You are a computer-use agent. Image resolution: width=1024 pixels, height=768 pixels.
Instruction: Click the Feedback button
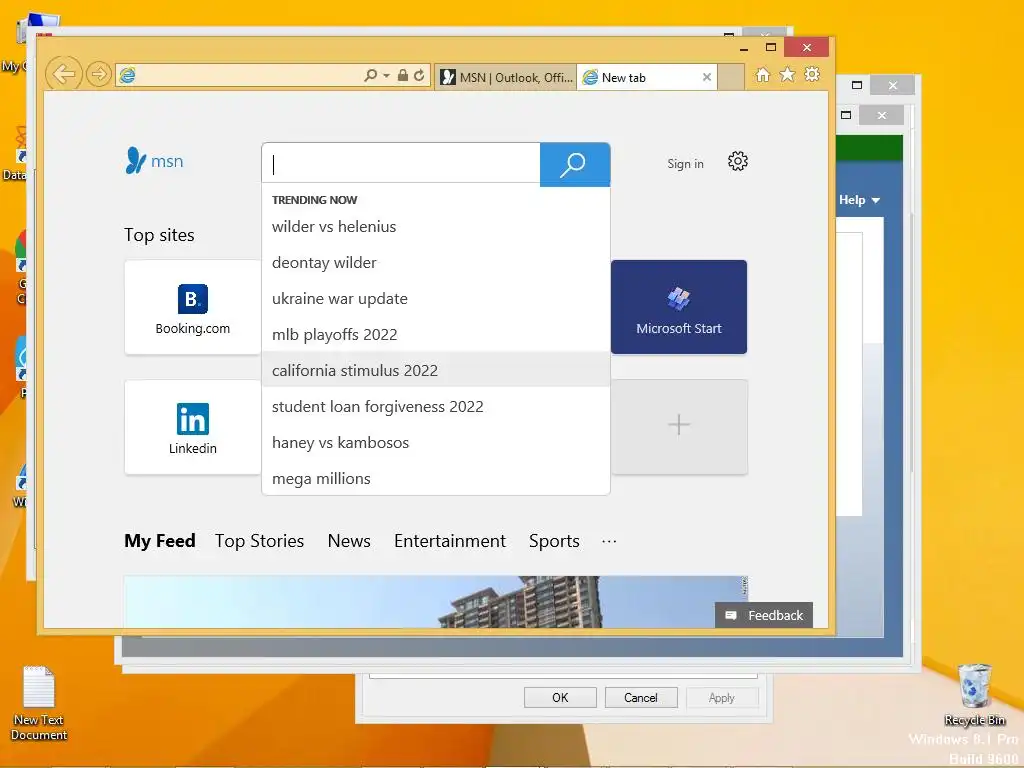(x=764, y=615)
